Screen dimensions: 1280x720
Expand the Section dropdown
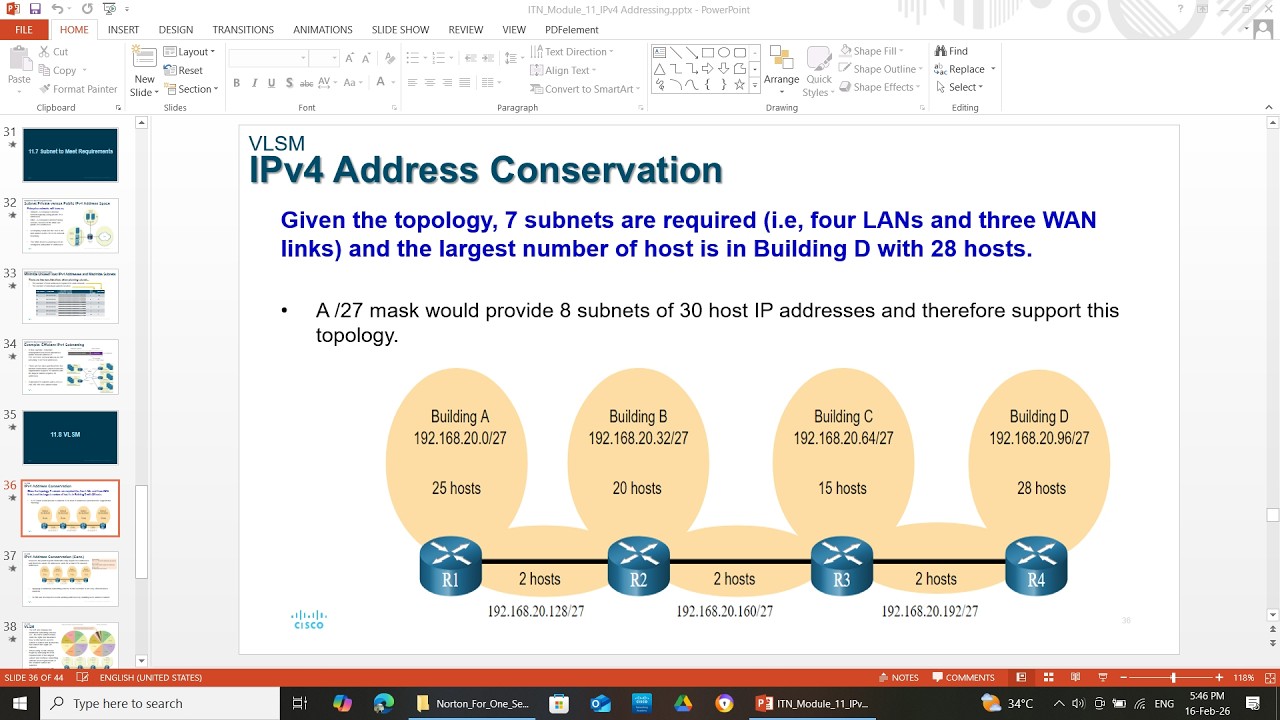pyautogui.click(x=190, y=89)
